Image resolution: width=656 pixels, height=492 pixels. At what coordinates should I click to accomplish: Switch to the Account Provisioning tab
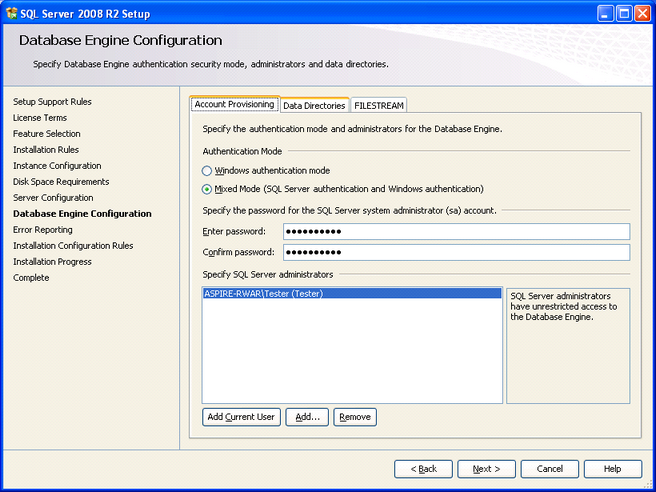pos(234,104)
